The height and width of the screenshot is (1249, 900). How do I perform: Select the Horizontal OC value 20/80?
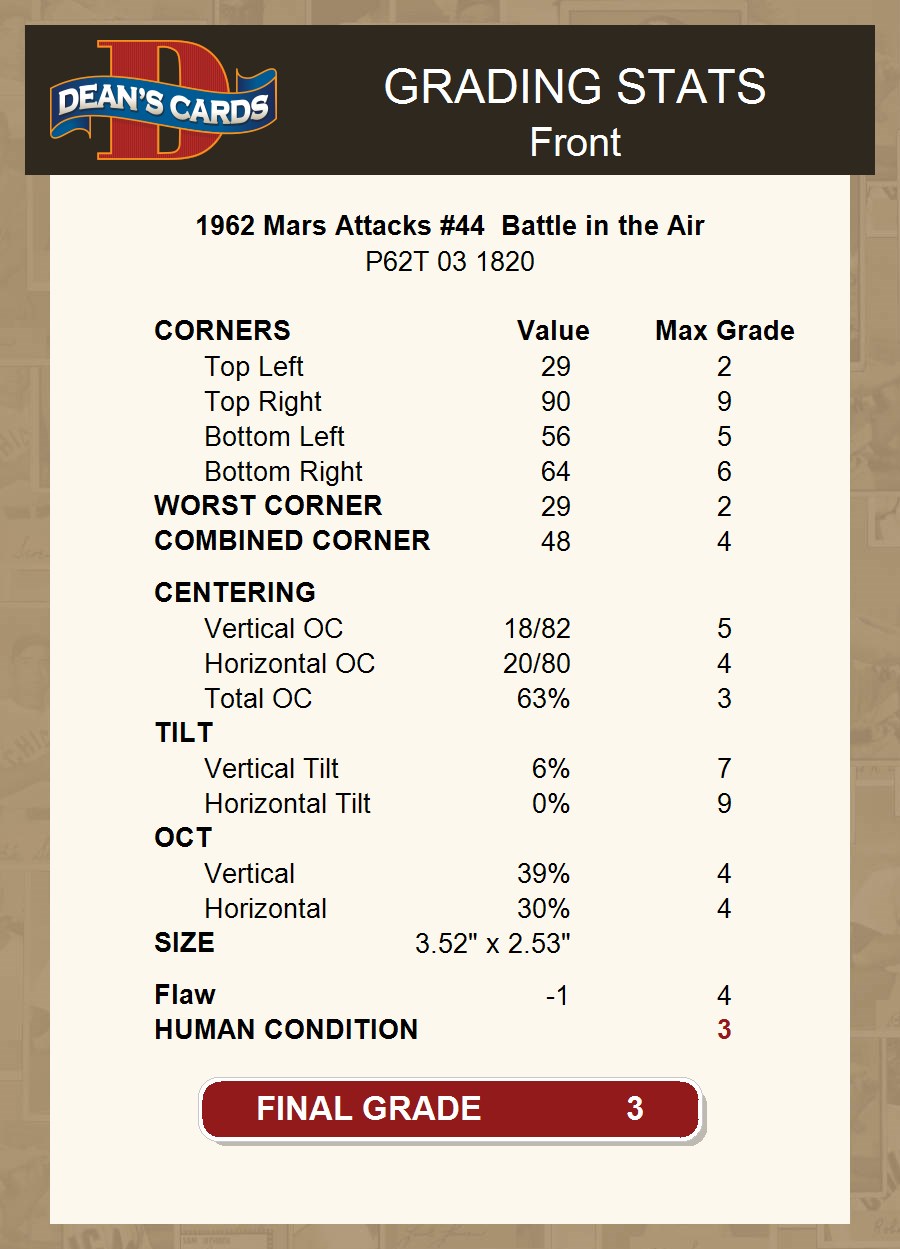(537, 664)
